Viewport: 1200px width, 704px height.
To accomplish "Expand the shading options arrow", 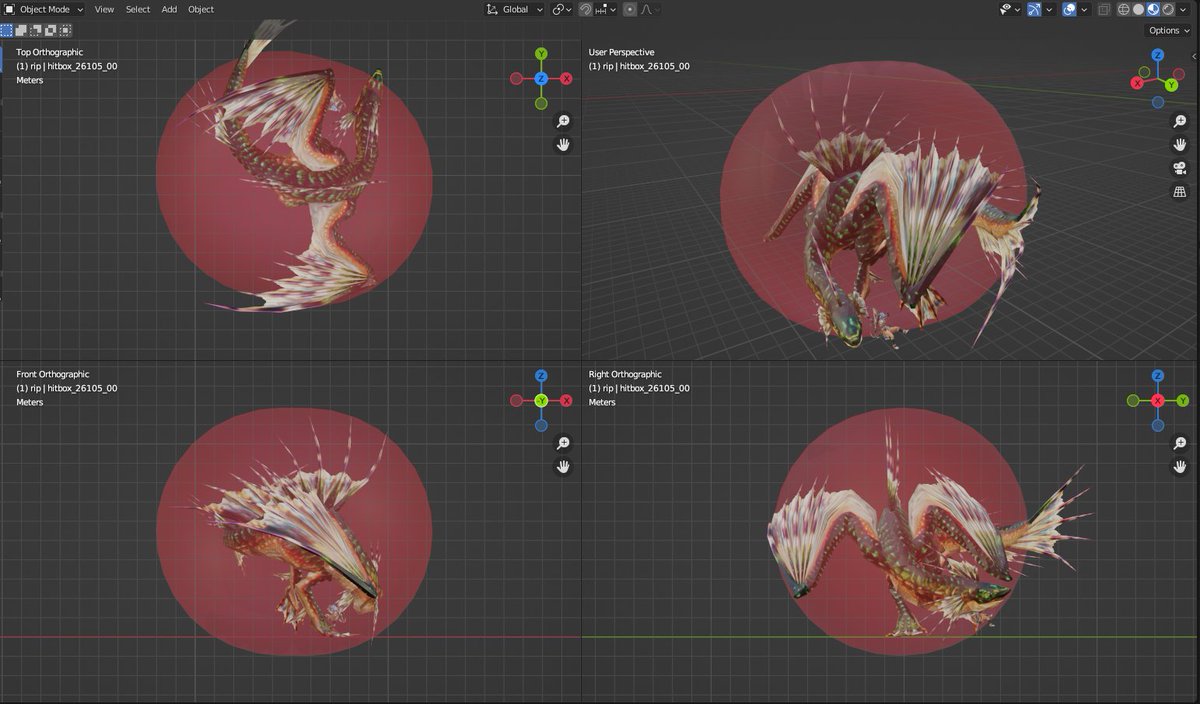I will [x=1183, y=9].
